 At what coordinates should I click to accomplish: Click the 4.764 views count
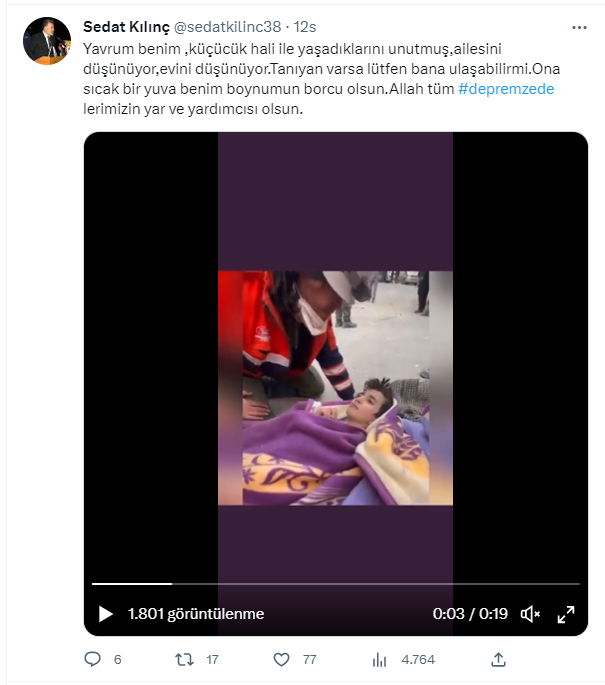pos(418,660)
